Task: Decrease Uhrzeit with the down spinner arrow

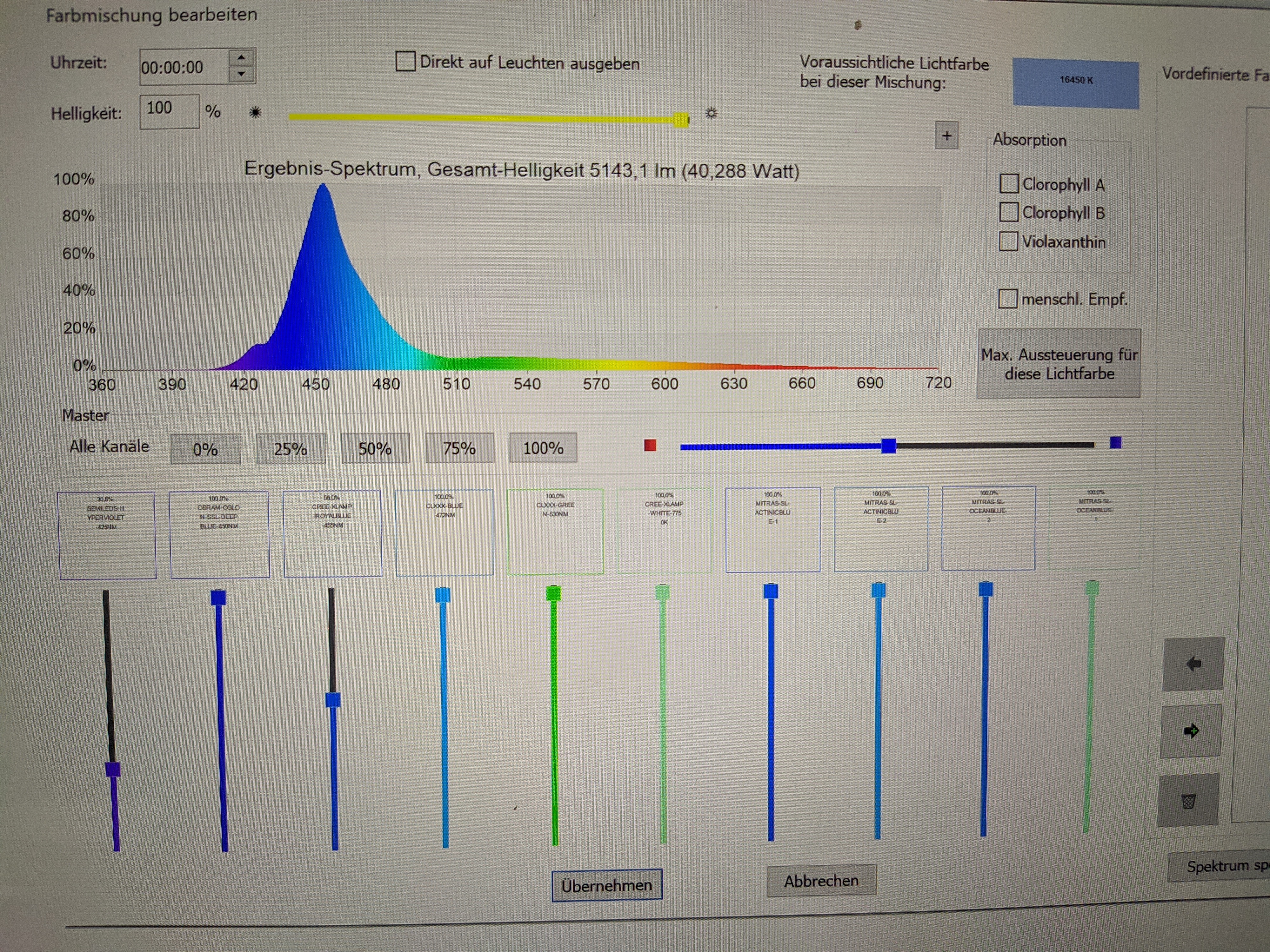Action: pos(241,74)
